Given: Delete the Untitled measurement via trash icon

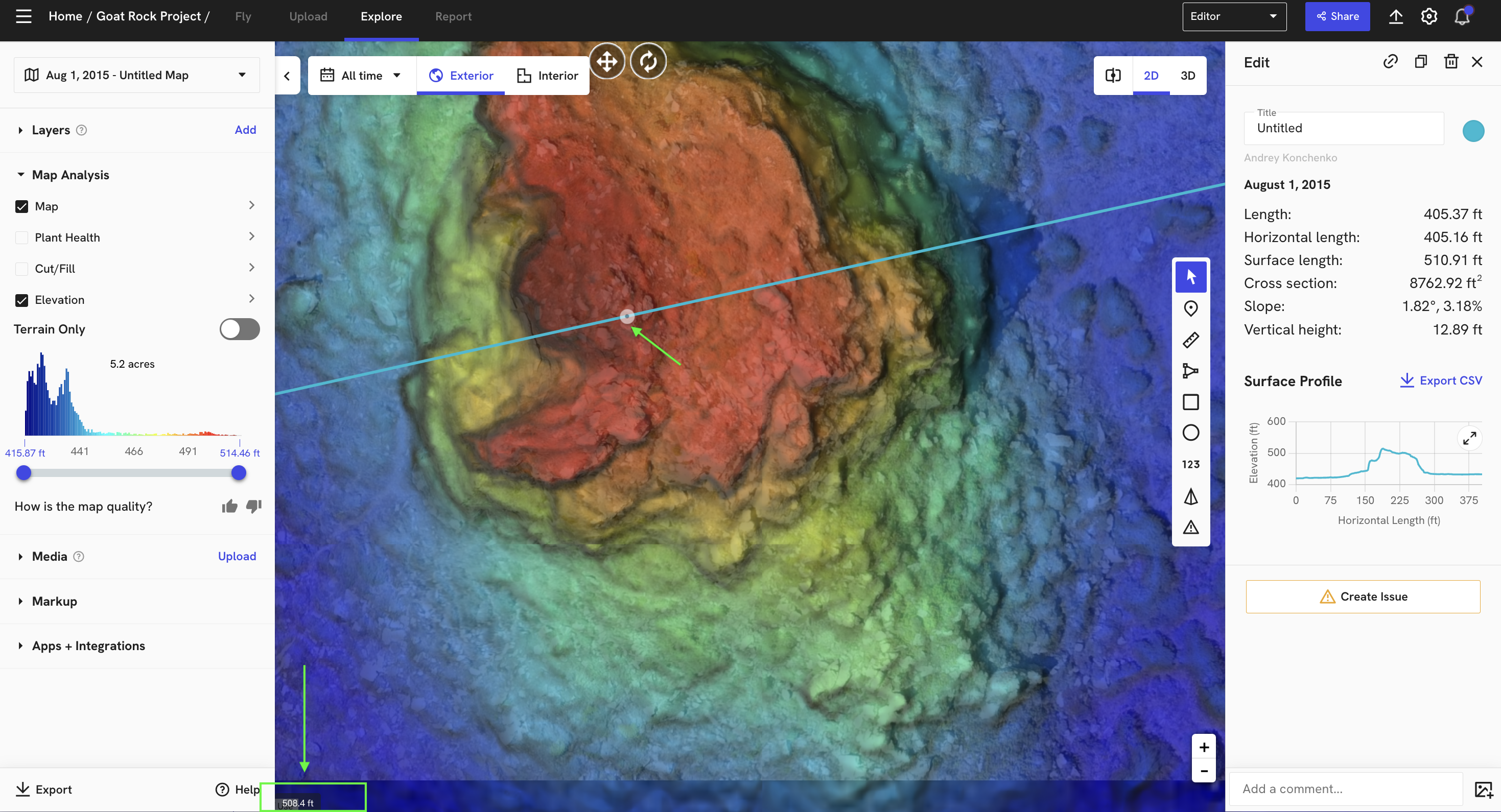Looking at the screenshot, I should pyautogui.click(x=1451, y=61).
